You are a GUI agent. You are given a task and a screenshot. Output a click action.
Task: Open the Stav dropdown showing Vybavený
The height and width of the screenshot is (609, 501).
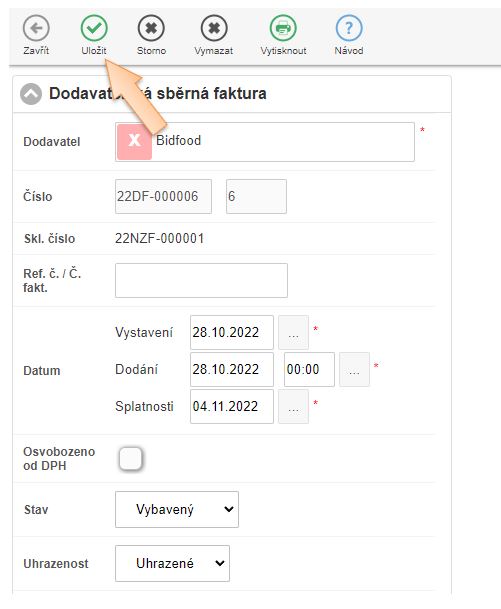(177, 509)
